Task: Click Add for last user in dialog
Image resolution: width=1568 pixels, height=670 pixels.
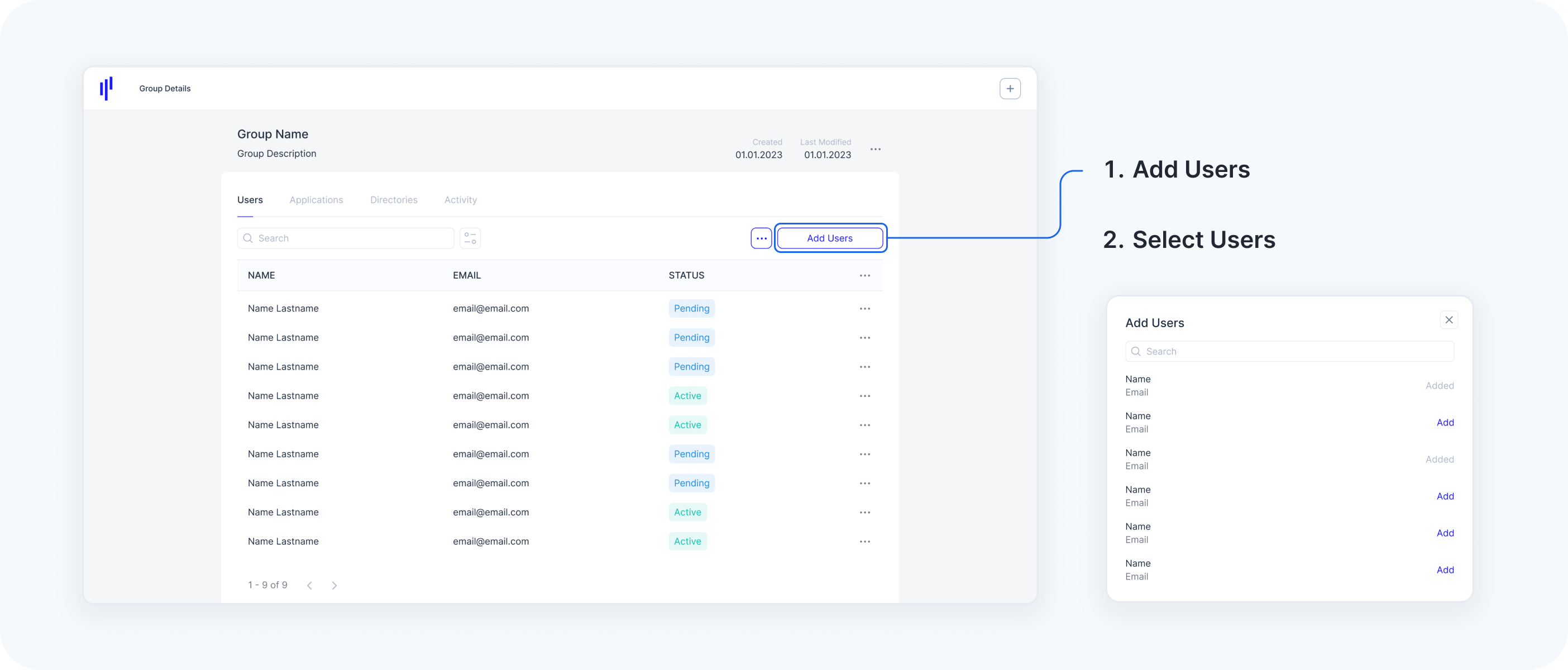Action: 1445,570
